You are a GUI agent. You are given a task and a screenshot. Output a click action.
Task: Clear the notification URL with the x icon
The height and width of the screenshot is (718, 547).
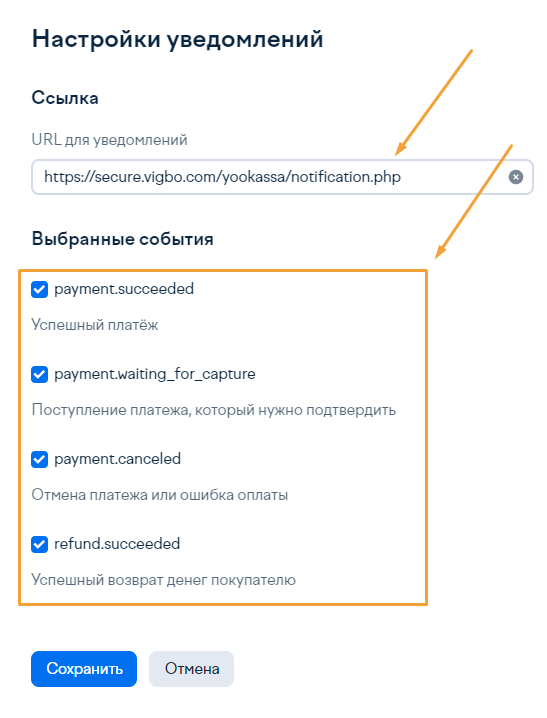pyautogui.click(x=515, y=177)
